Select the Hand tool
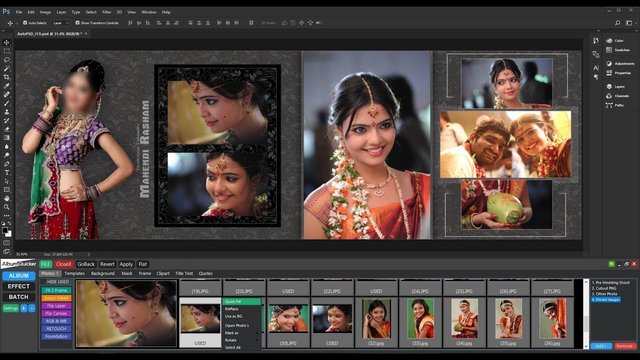This screenshot has width=640, height=360. click(x=7, y=198)
